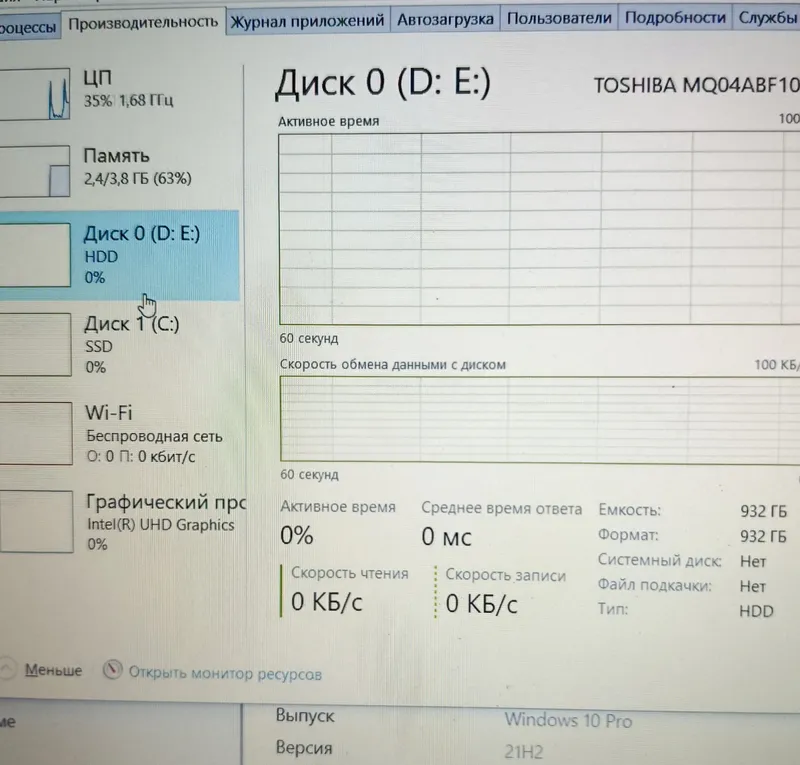Click the Диск 0 mini graph thumbnail
This screenshot has height=765, width=800.
point(35,254)
